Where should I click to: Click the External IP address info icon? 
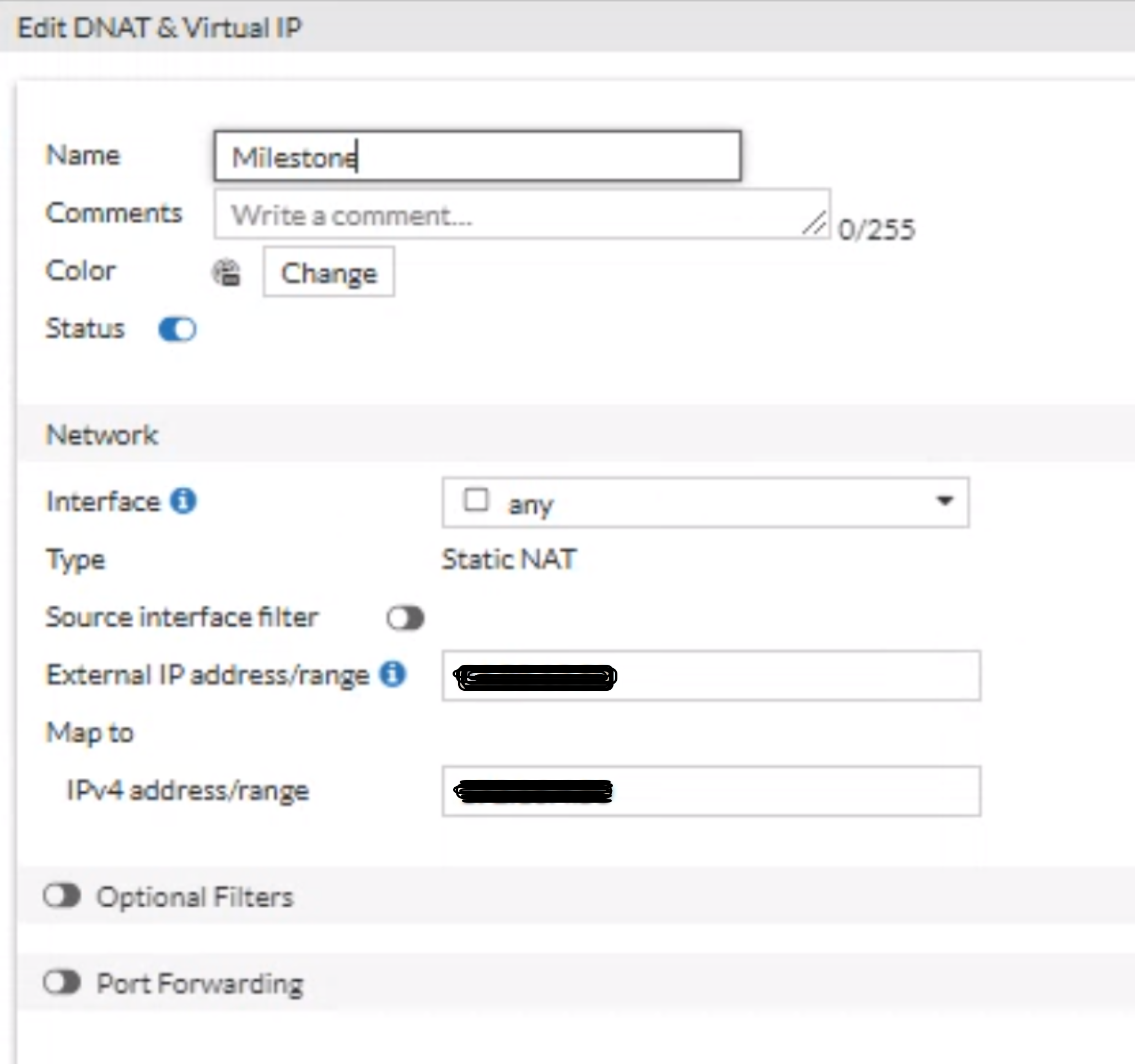(393, 674)
